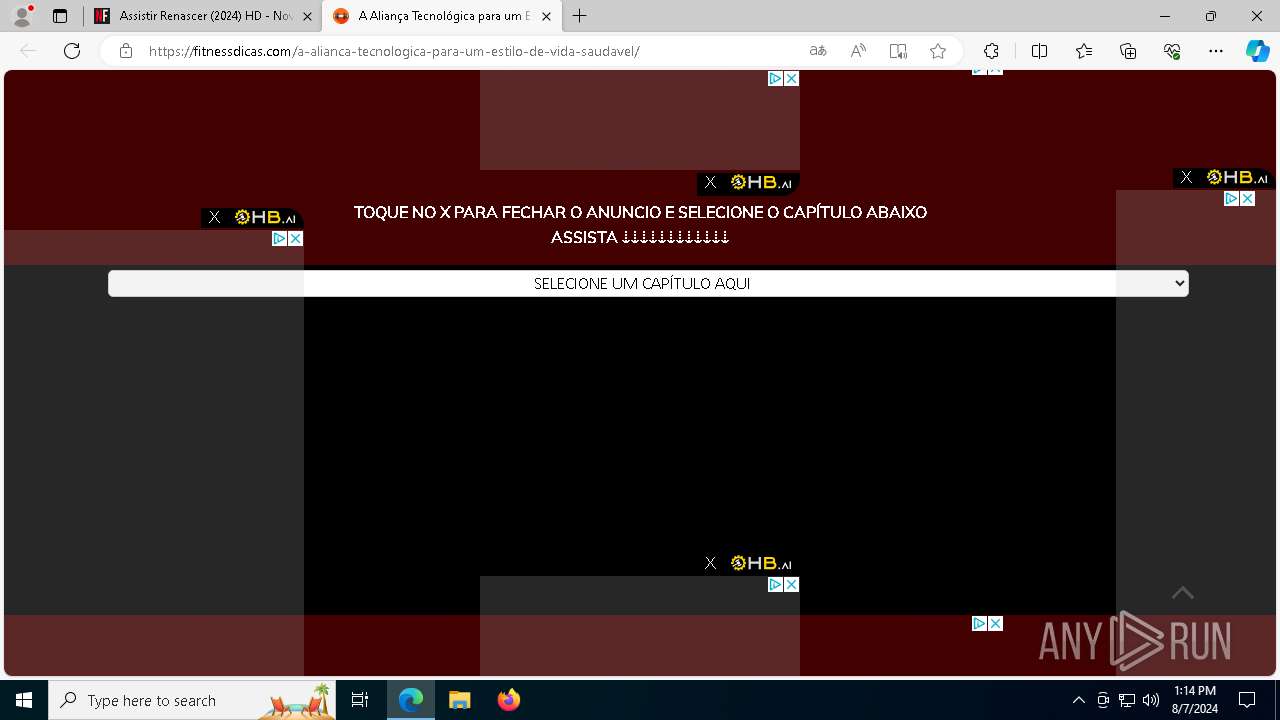Open a new browser tab
The width and height of the screenshot is (1280, 720).
click(580, 16)
